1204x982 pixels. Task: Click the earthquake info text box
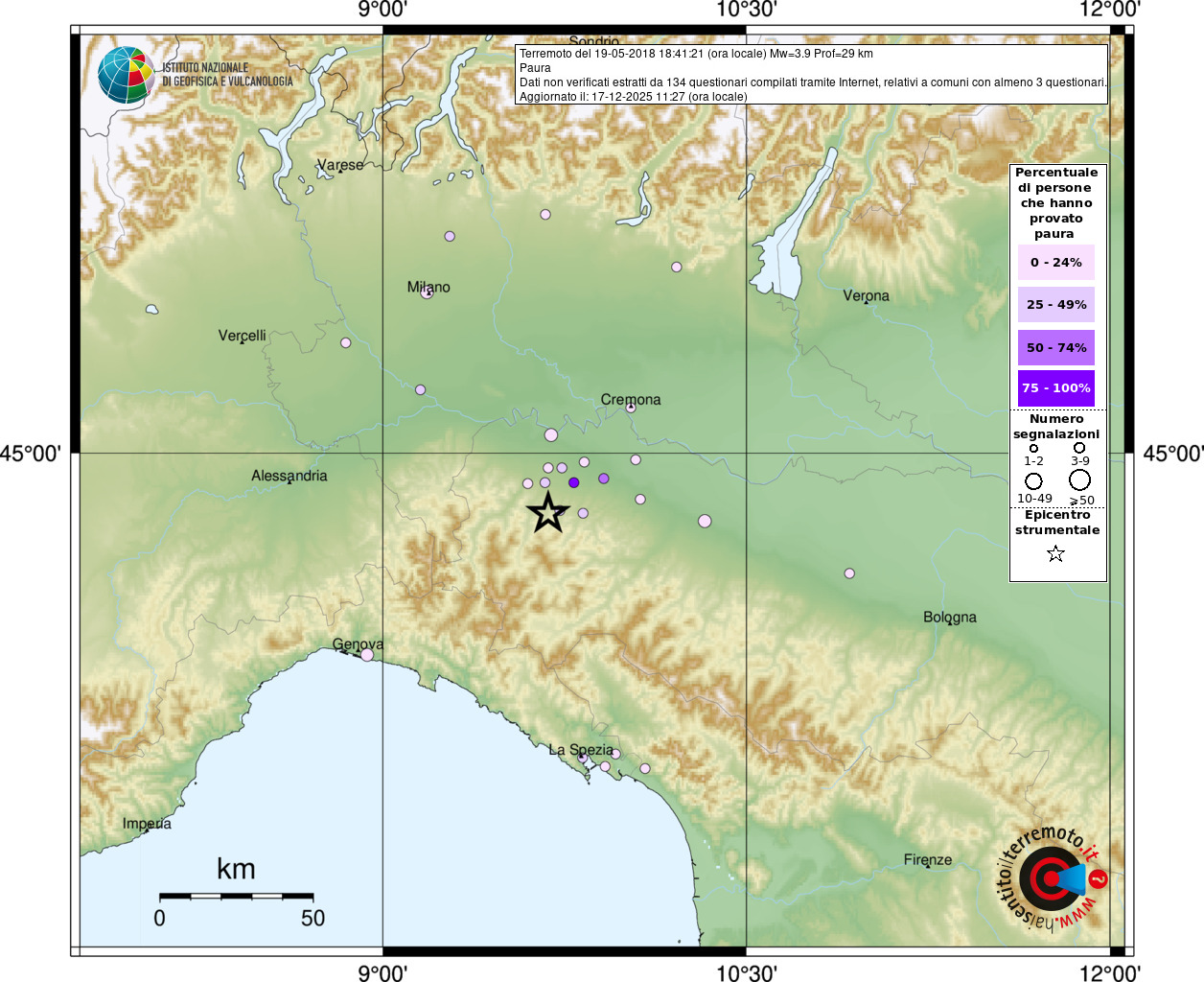point(812,75)
